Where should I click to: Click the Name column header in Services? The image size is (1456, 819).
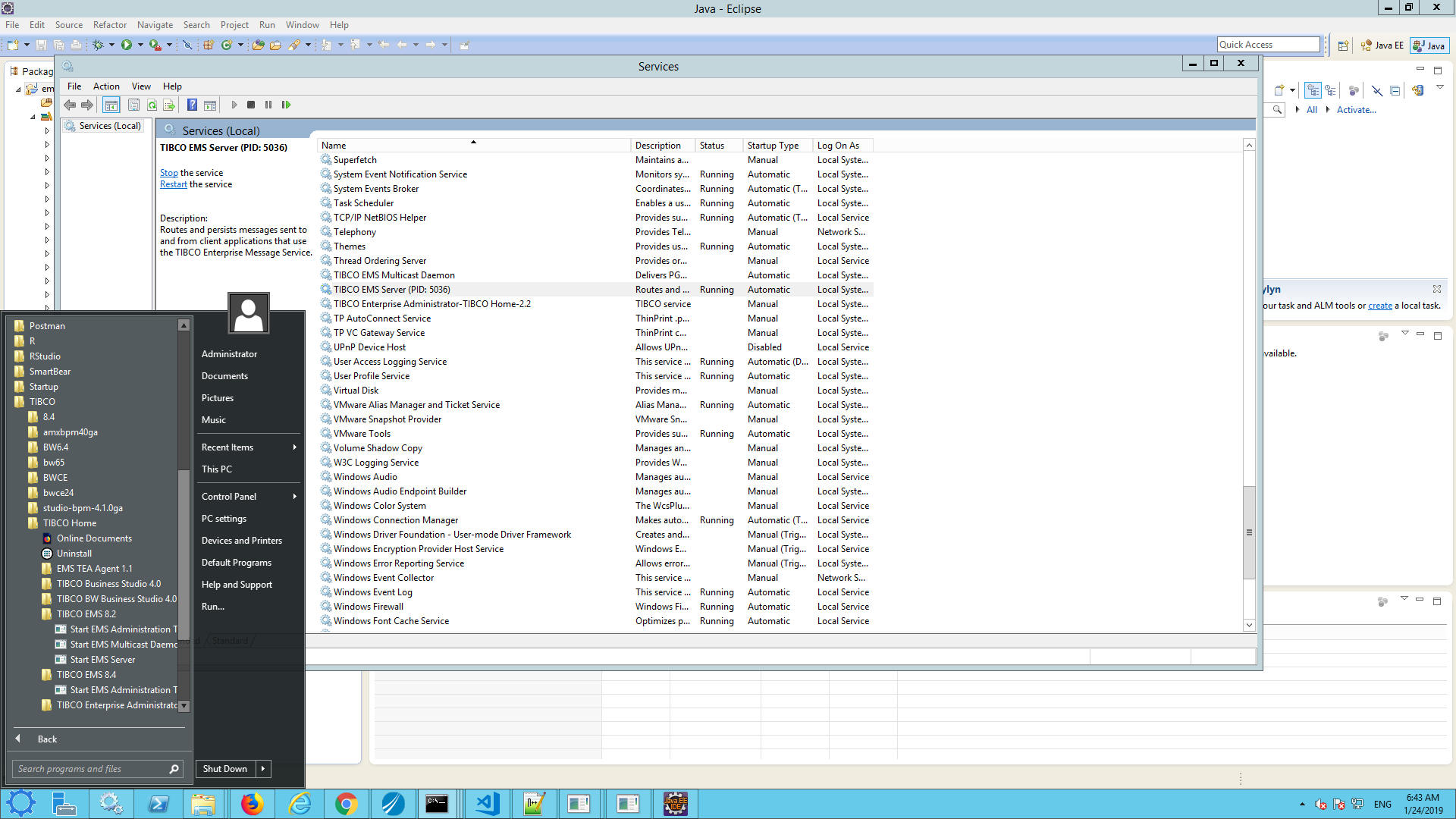(473, 146)
